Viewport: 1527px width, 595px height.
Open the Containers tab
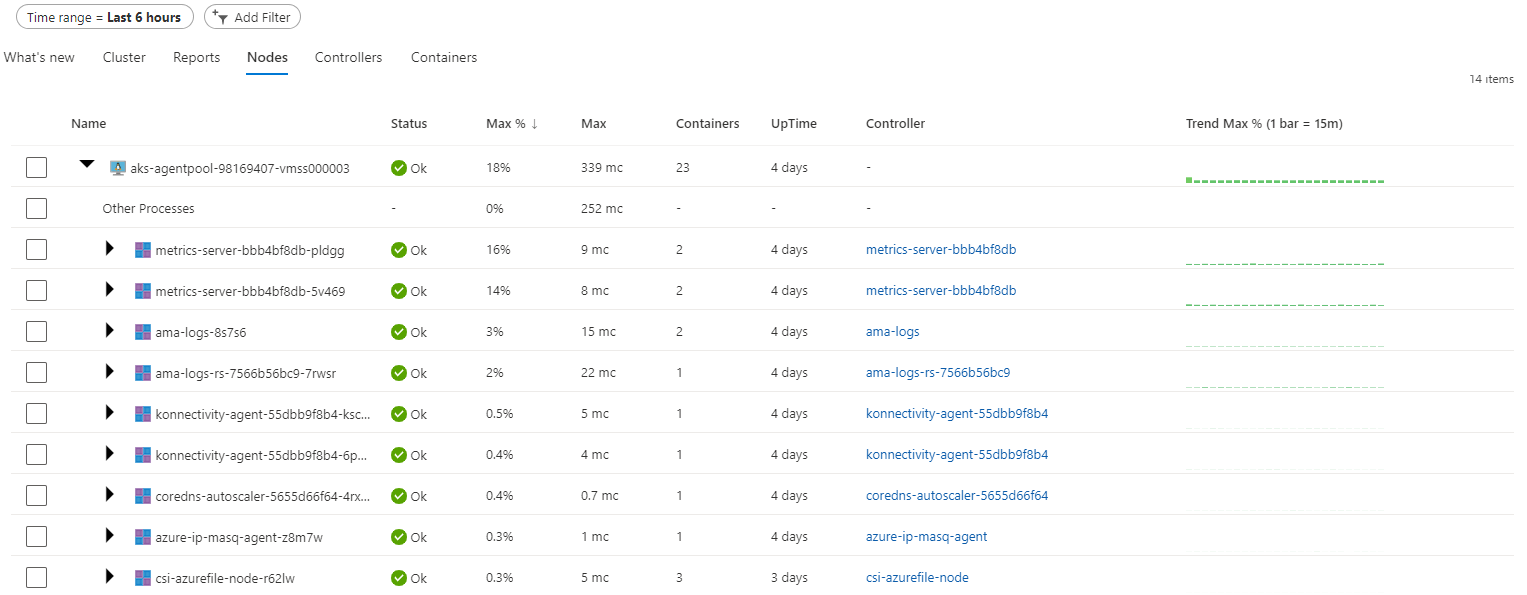(444, 58)
